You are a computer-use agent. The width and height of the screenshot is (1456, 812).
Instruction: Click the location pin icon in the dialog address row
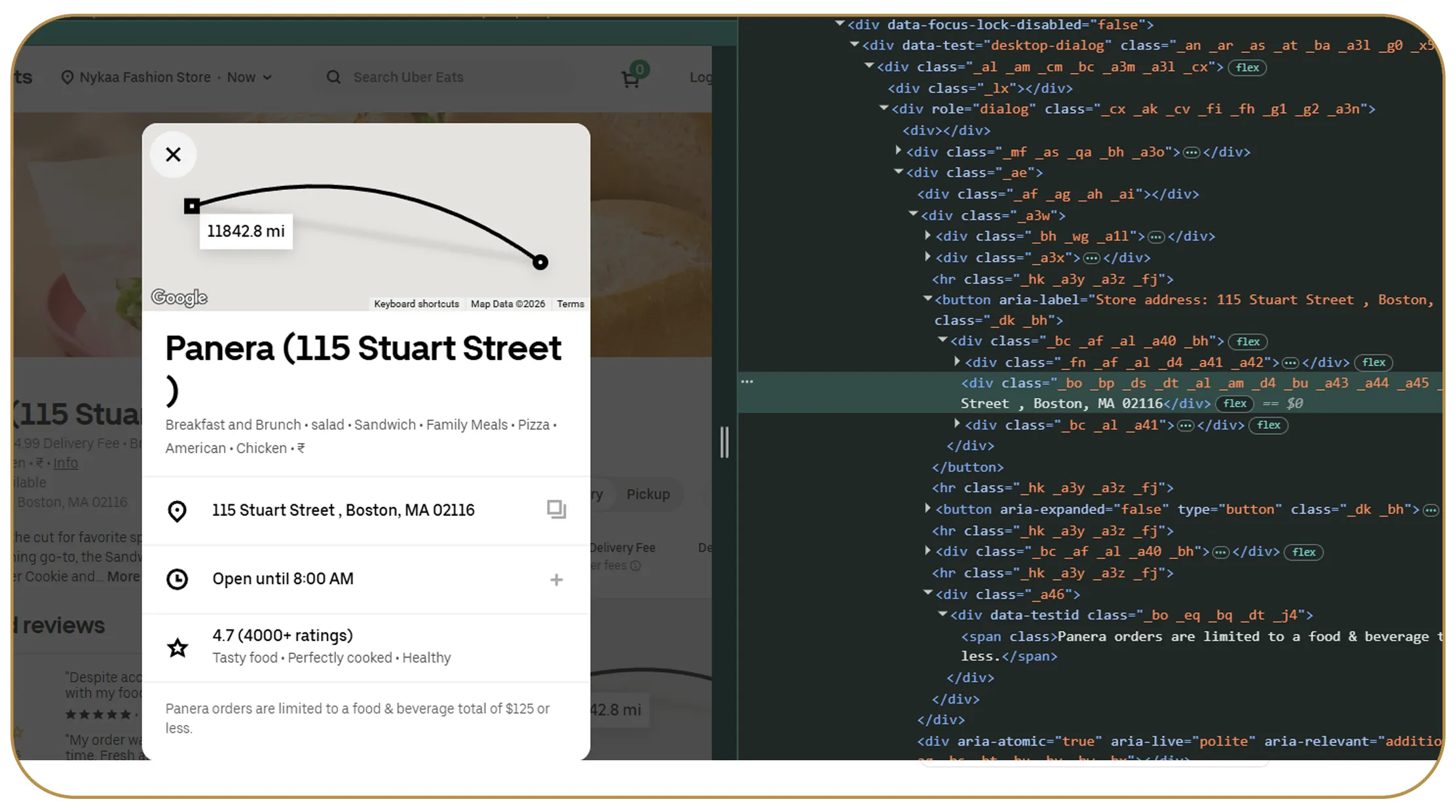coord(177,511)
